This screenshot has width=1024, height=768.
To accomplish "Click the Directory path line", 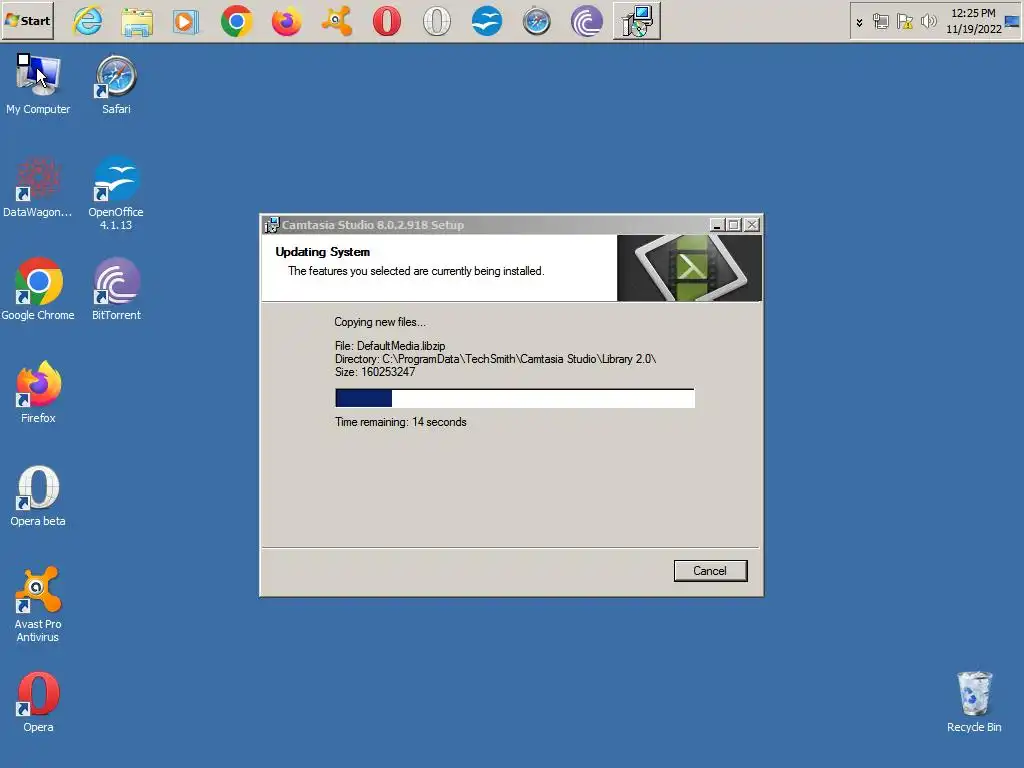I will point(495,359).
